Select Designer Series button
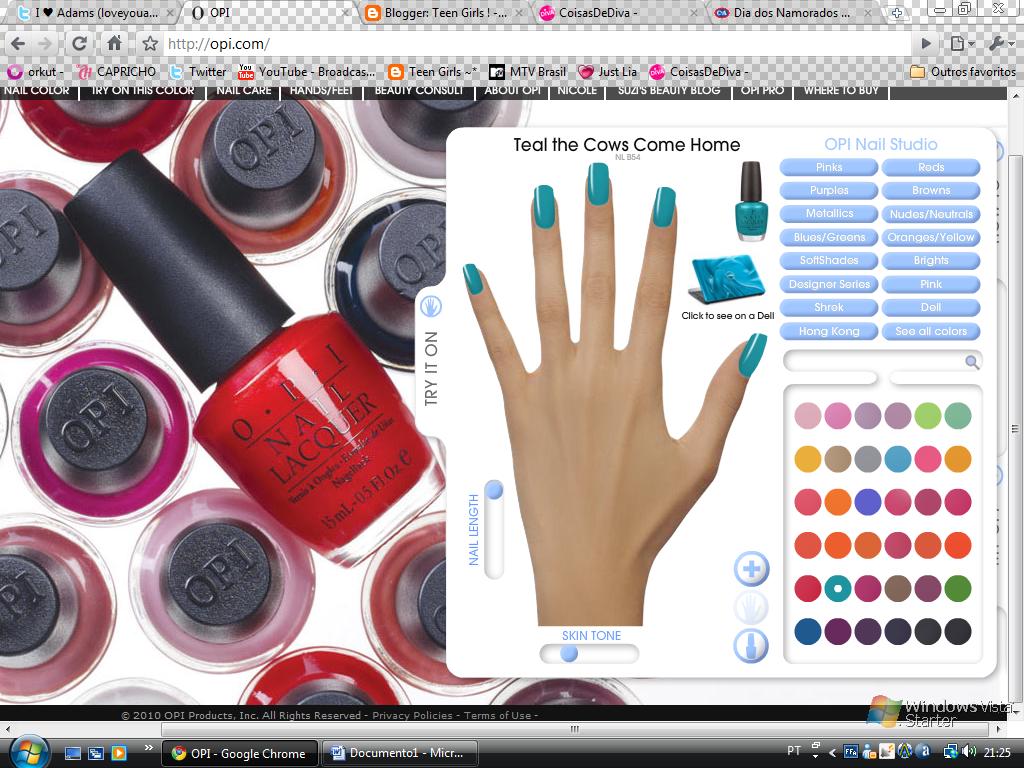 (829, 284)
